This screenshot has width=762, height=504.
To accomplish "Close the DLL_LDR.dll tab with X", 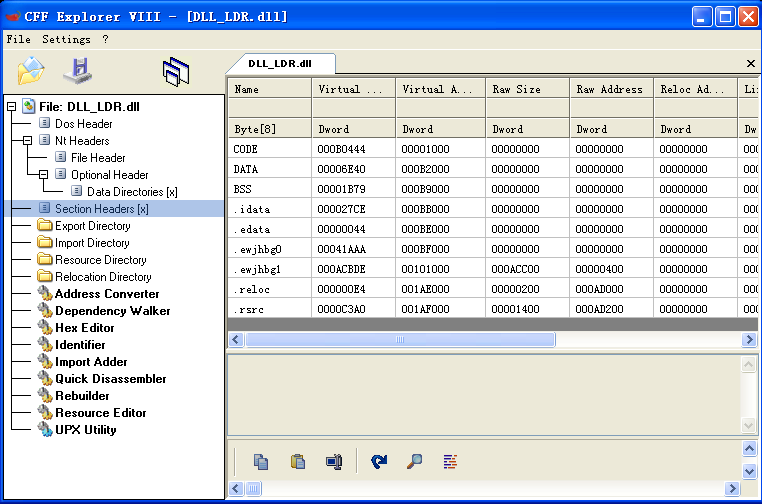I will 750,63.
